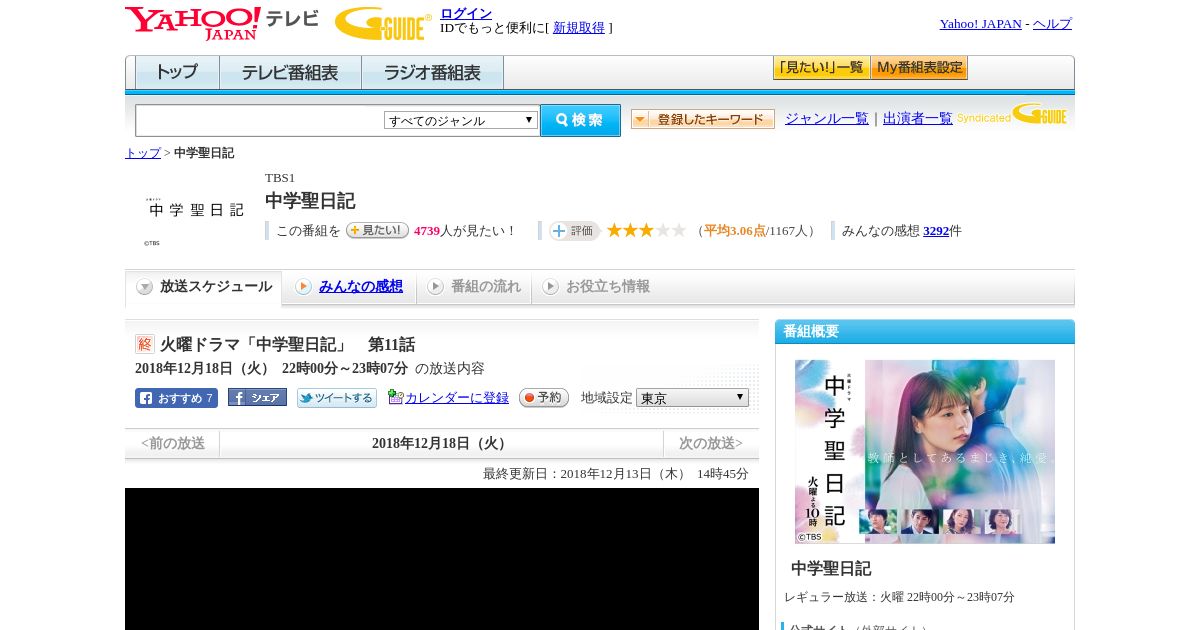Click the plus 評価 button
1200x630 pixels.
click(574, 231)
